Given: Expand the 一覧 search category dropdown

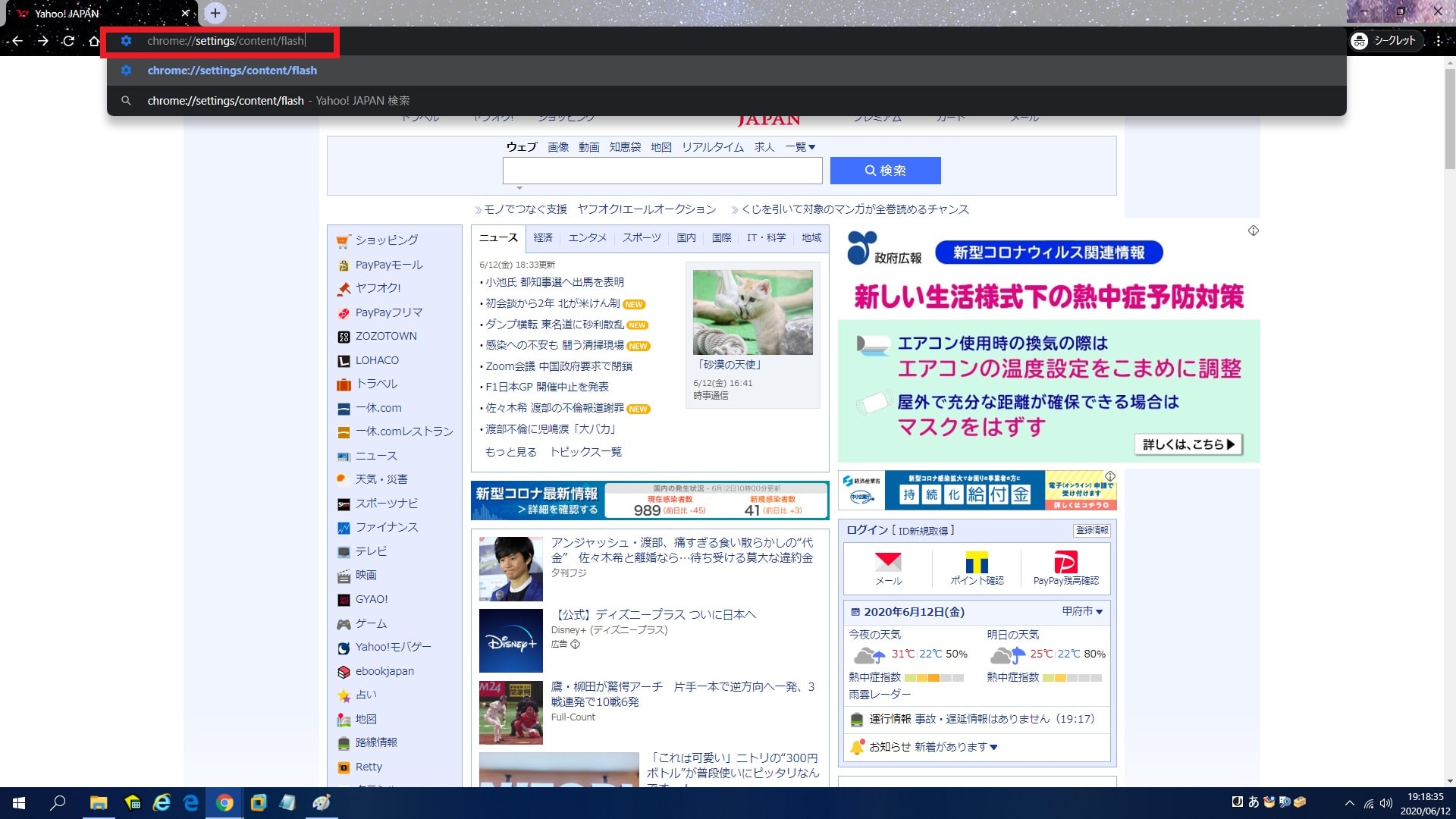Looking at the screenshot, I should pyautogui.click(x=800, y=147).
